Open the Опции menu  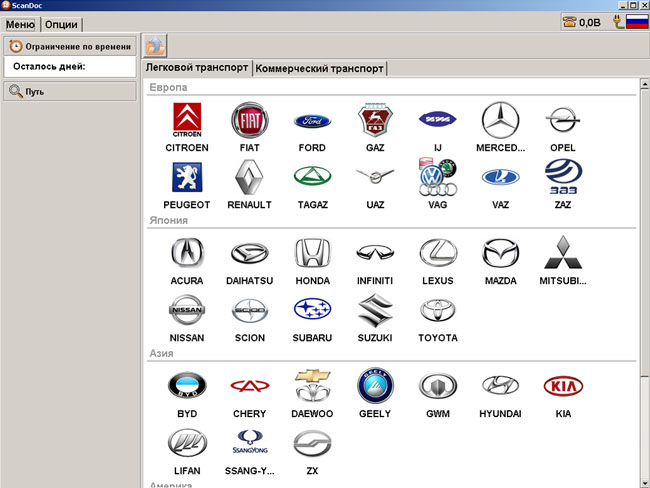62,24
